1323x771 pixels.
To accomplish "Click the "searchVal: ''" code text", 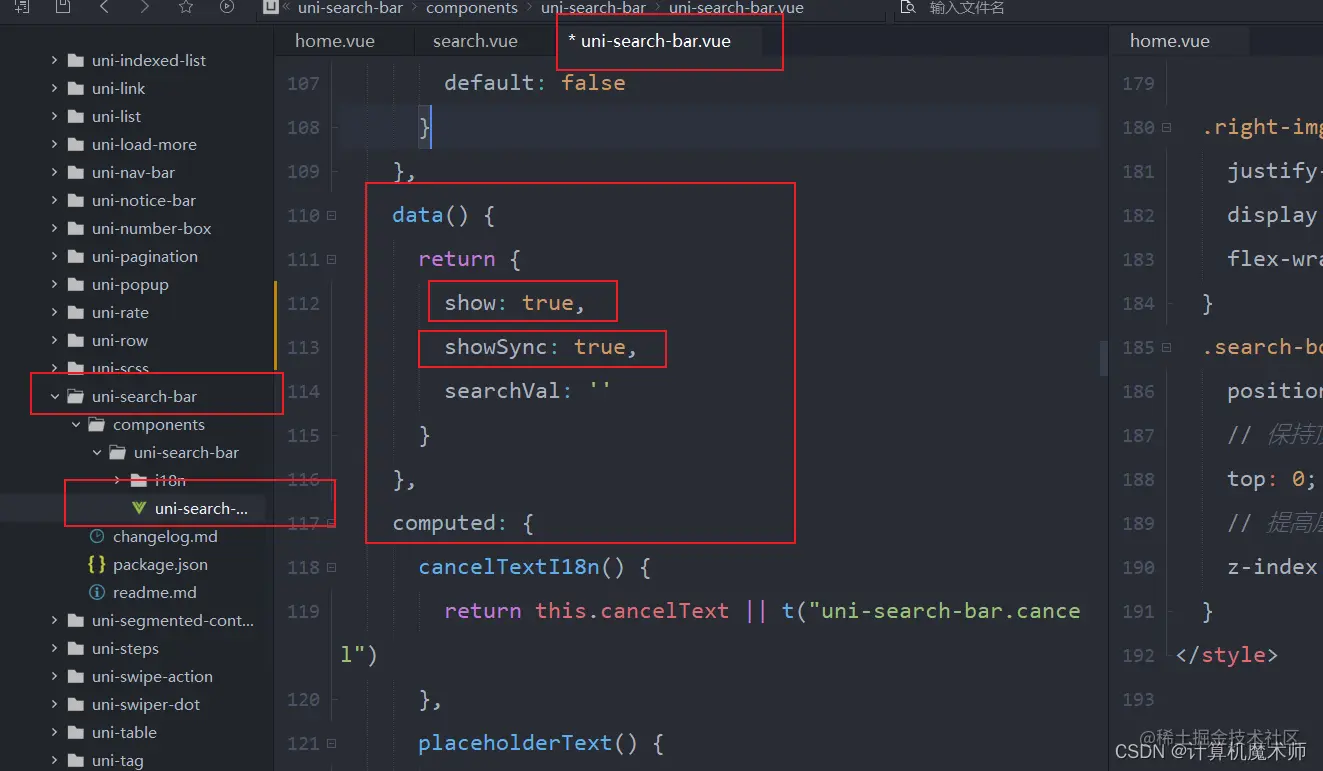I will tap(528, 391).
